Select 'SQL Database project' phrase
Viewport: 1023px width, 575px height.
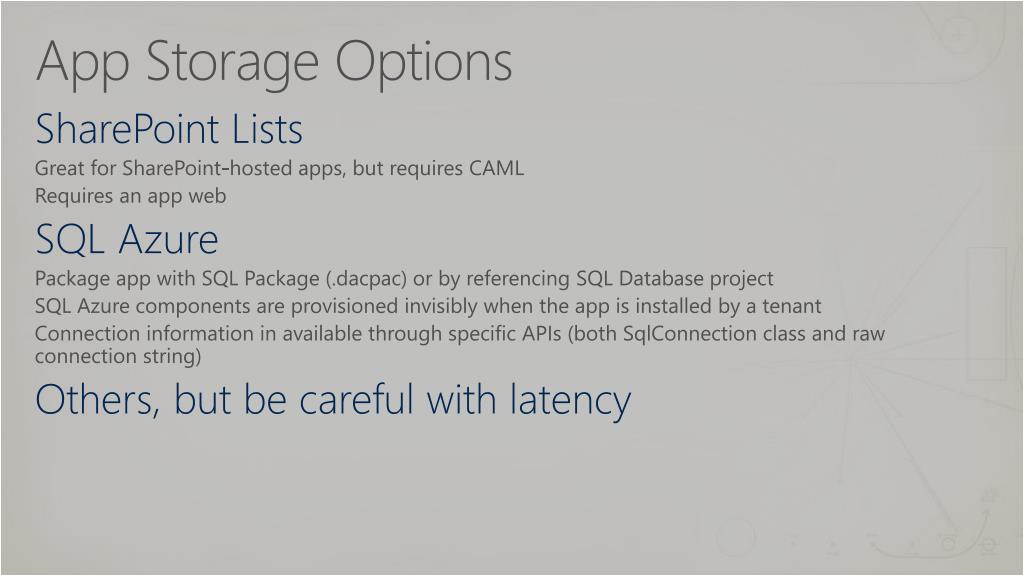click(675, 279)
